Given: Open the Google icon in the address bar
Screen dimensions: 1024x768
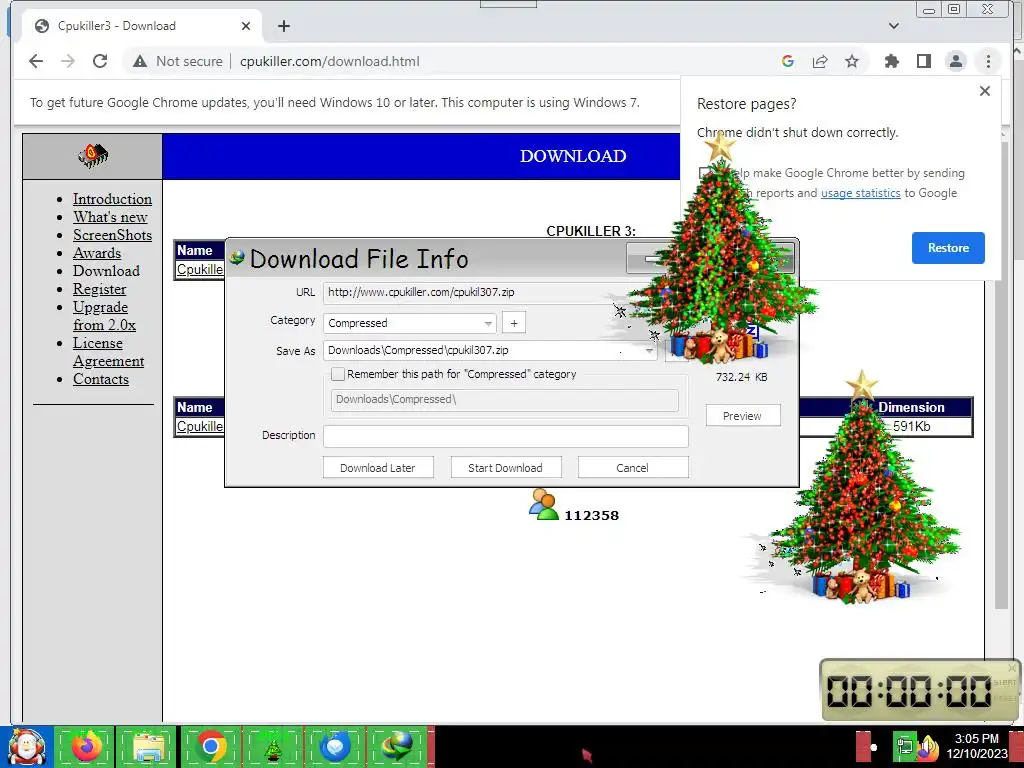Looking at the screenshot, I should (x=788, y=61).
